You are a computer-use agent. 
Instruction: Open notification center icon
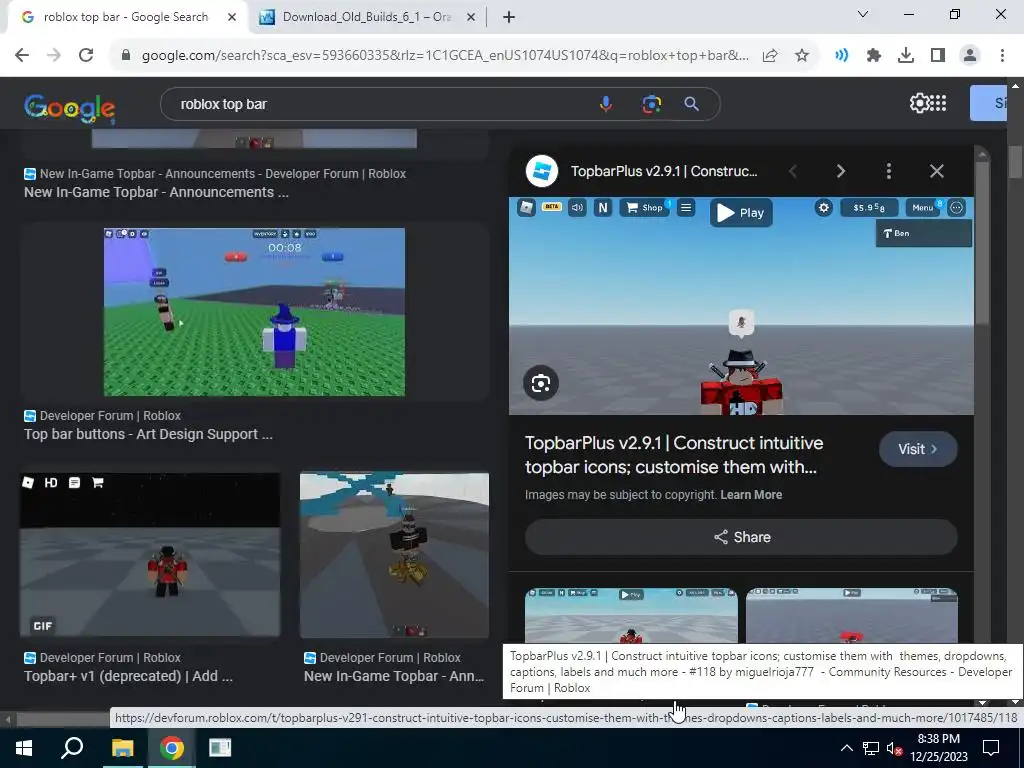991,748
